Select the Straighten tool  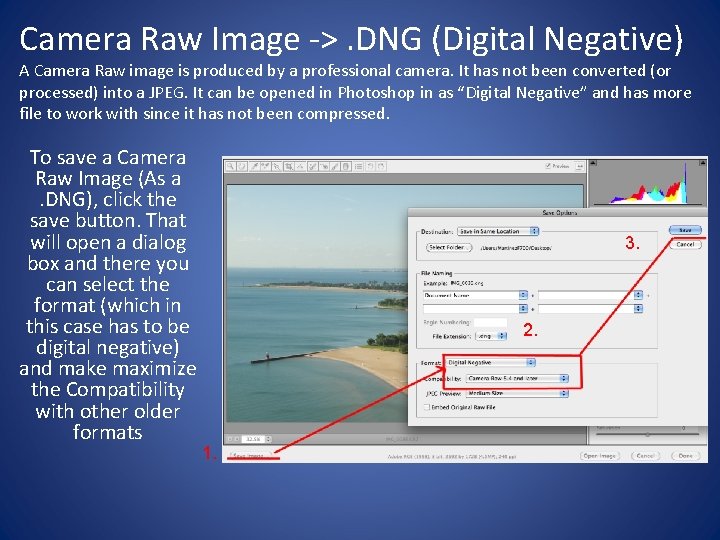300,166
